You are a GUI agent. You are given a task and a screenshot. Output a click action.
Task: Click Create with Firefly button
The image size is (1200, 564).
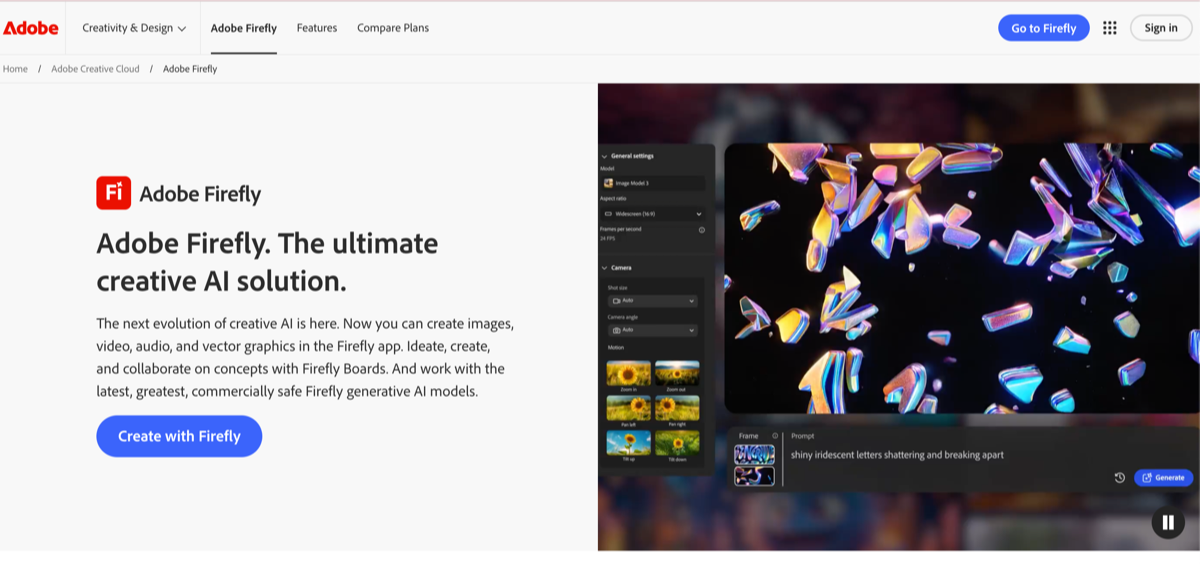click(x=179, y=436)
